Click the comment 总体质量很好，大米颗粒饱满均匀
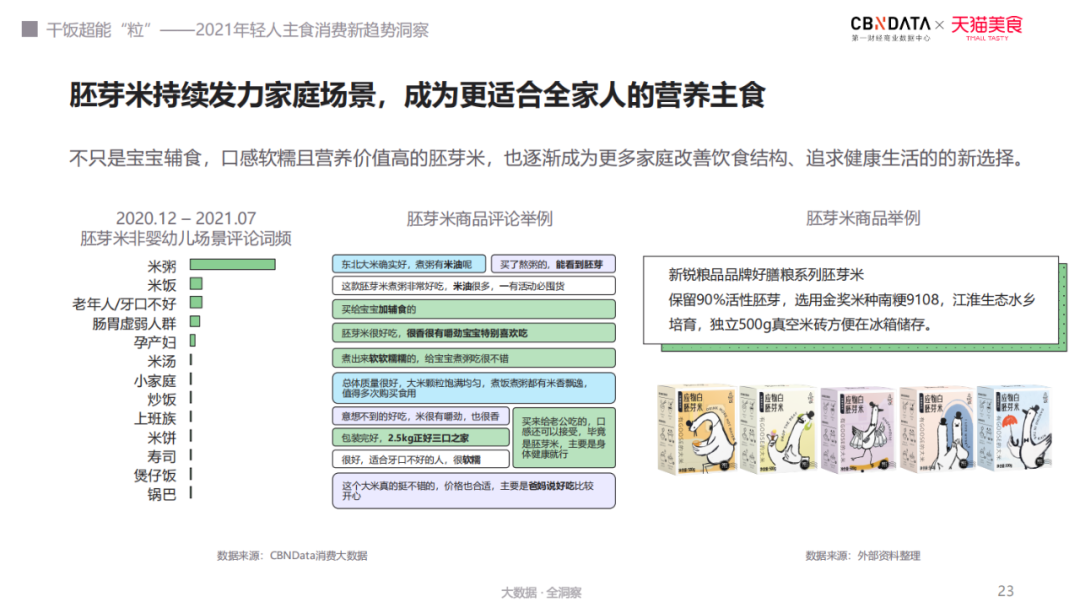 [474, 388]
